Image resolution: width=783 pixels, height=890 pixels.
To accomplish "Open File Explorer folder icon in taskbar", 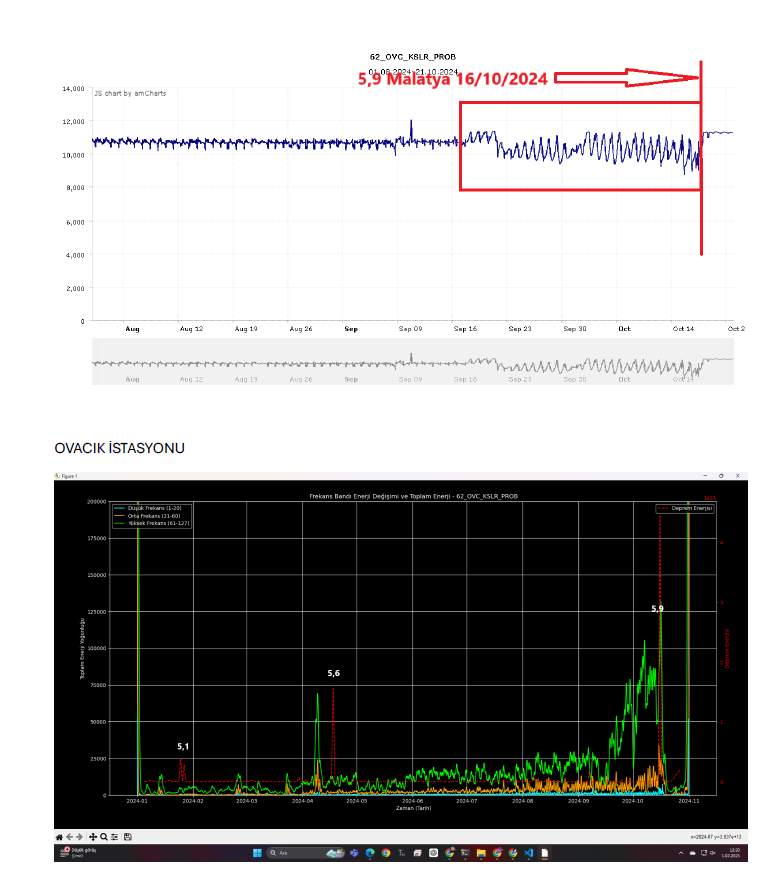I will coord(481,853).
